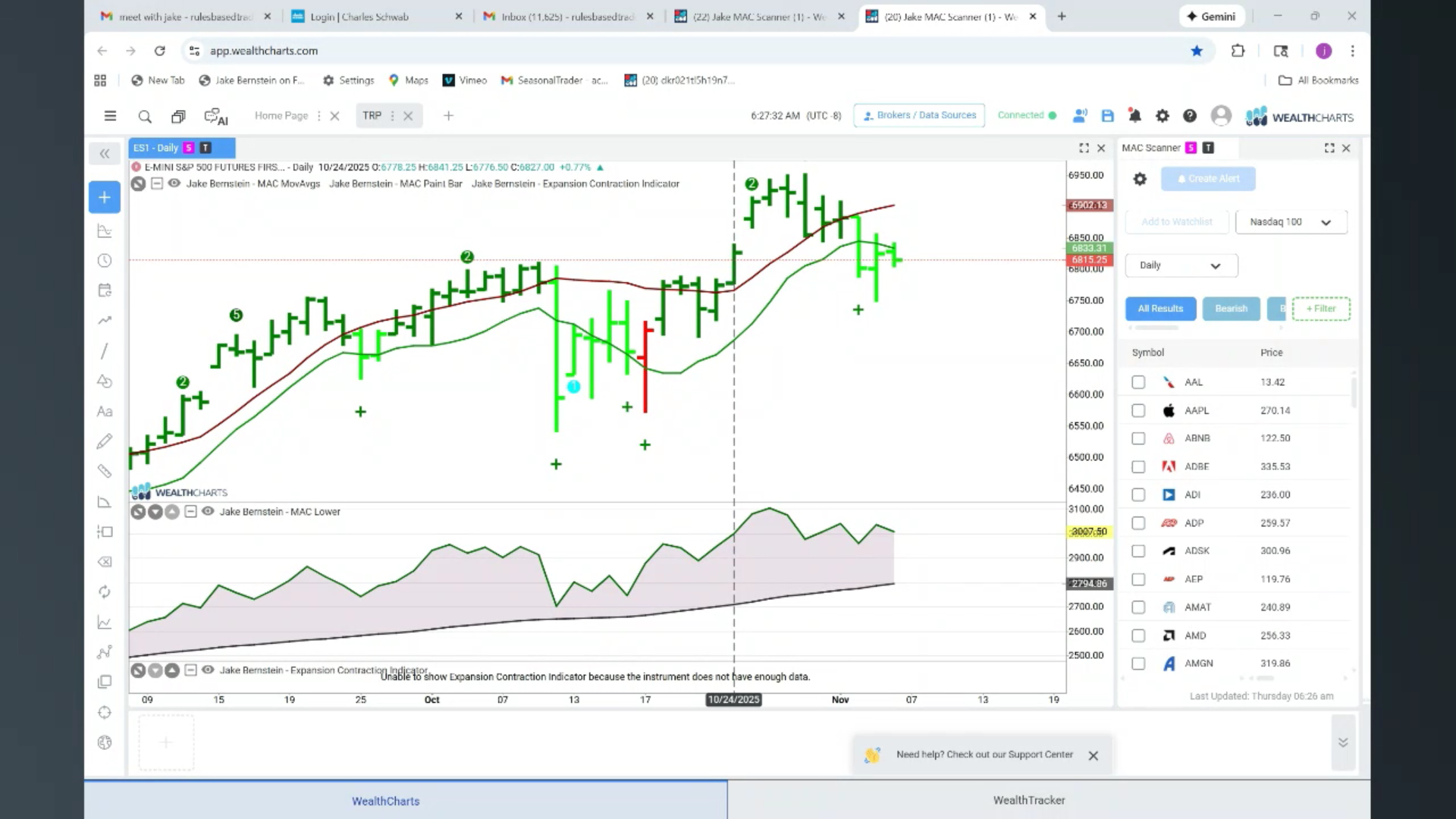Click the Bearish filter button
1456x819 pixels.
coord(1231,309)
